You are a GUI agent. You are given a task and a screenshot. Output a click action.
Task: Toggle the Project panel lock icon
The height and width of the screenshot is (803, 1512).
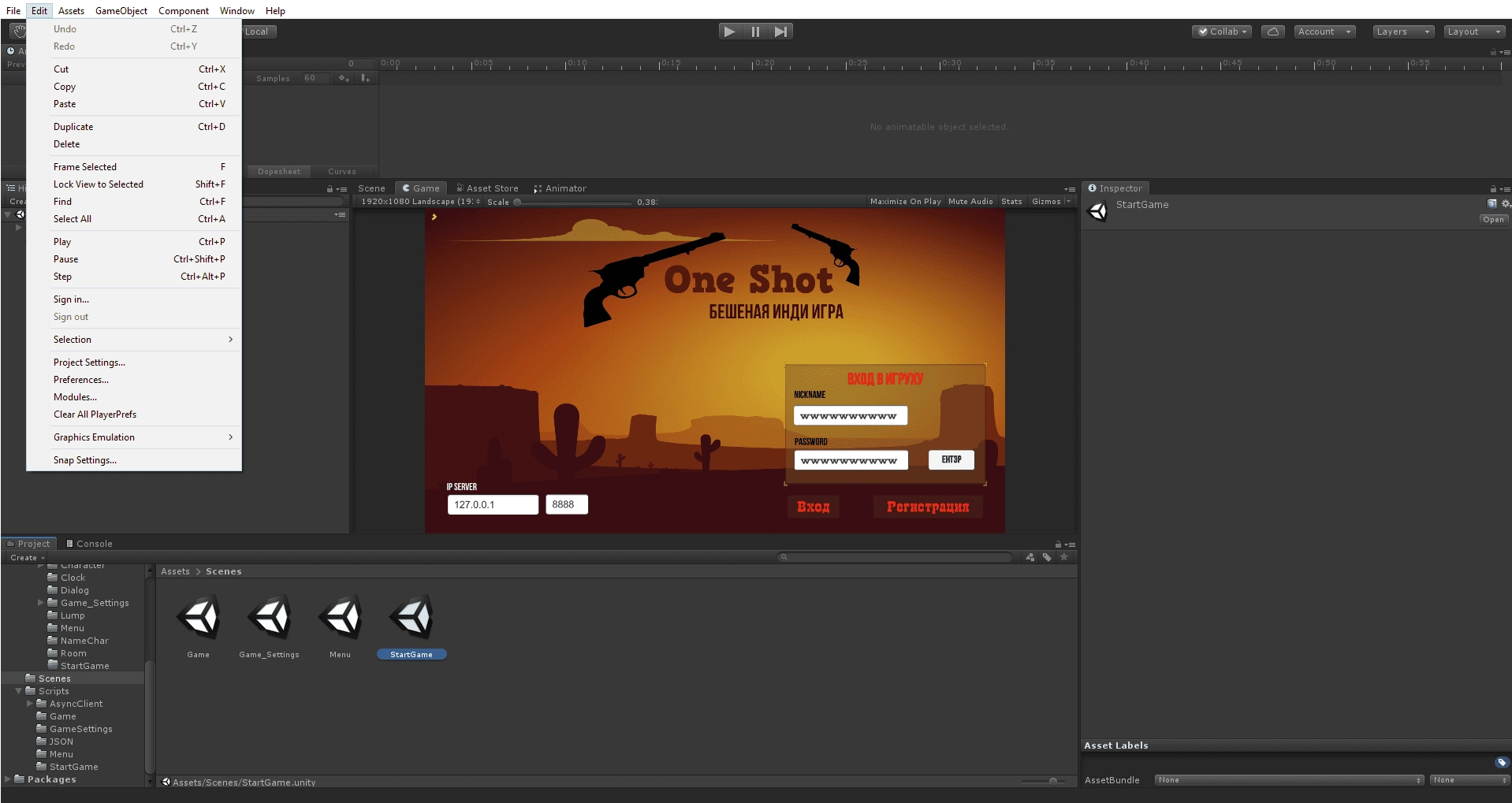pos(1058,545)
